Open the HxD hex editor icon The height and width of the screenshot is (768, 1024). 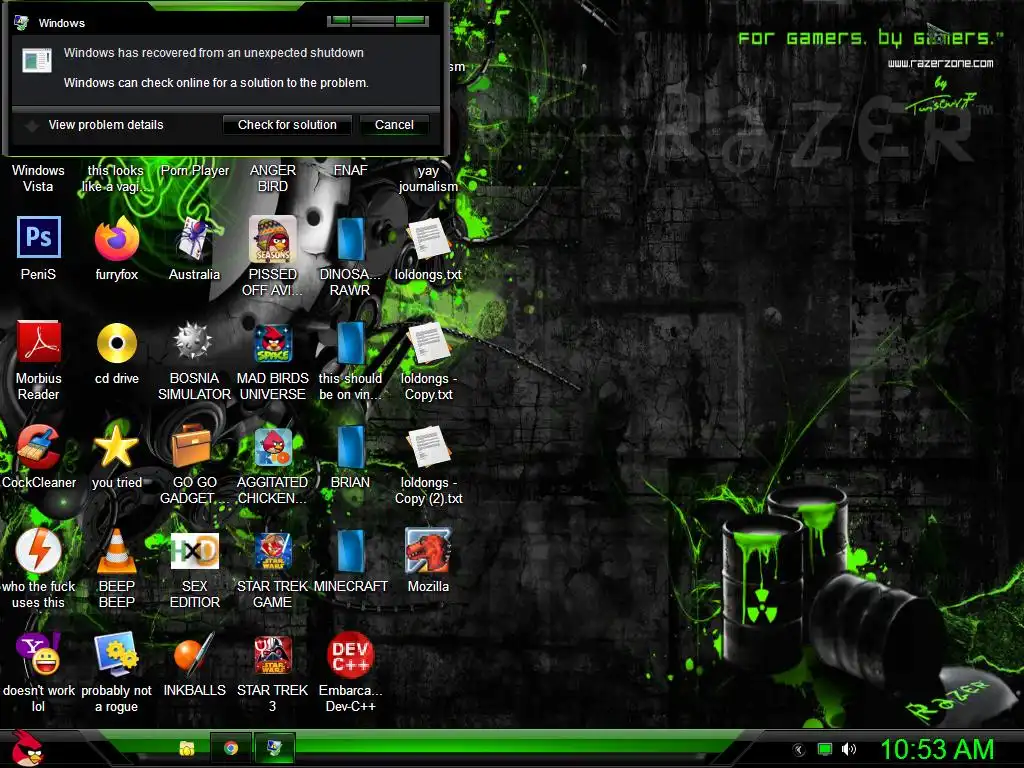(195, 551)
